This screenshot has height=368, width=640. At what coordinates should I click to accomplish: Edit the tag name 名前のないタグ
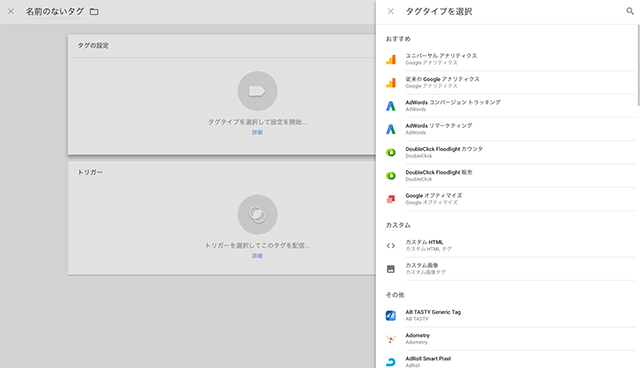(55, 11)
